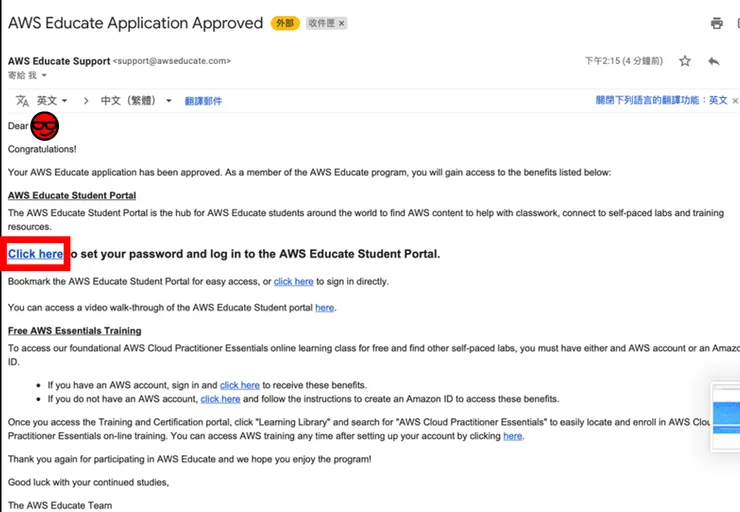This screenshot has height=512, width=740.
Task: Click the yellow 外部 label tag
Action: [x=284, y=23]
